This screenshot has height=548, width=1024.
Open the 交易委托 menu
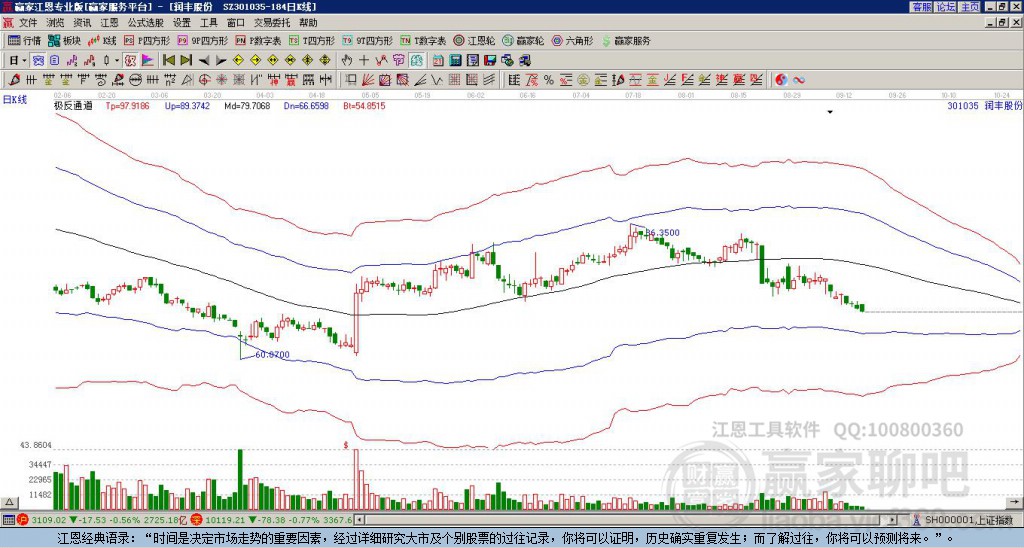coord(272,23)
